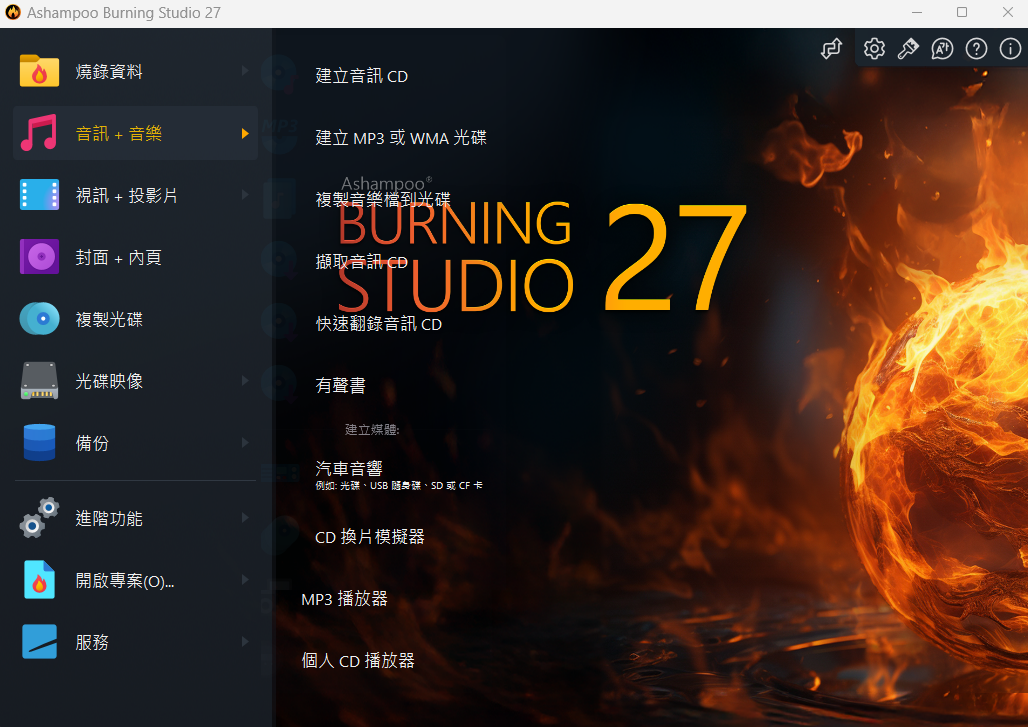Open the 封面 + 內頁 category label
Viewport: 1028px width, 727px height.
pos(118,257)
